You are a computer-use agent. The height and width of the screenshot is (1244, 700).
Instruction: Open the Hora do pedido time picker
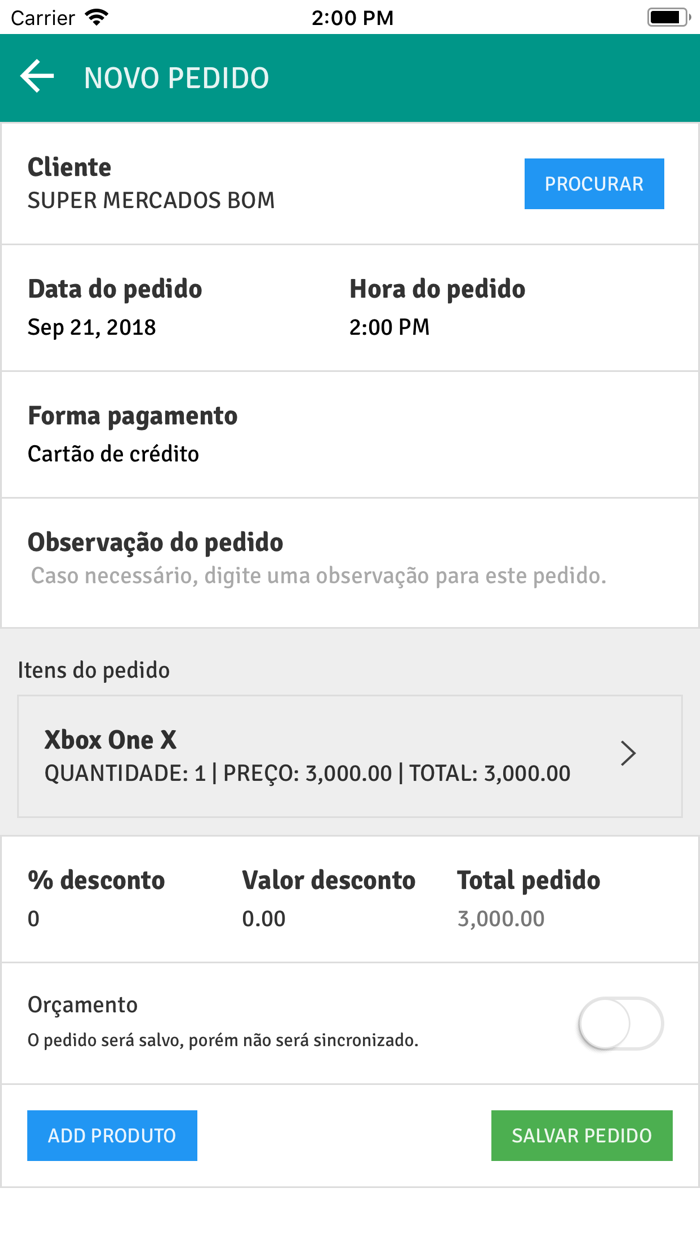(389, 327)
